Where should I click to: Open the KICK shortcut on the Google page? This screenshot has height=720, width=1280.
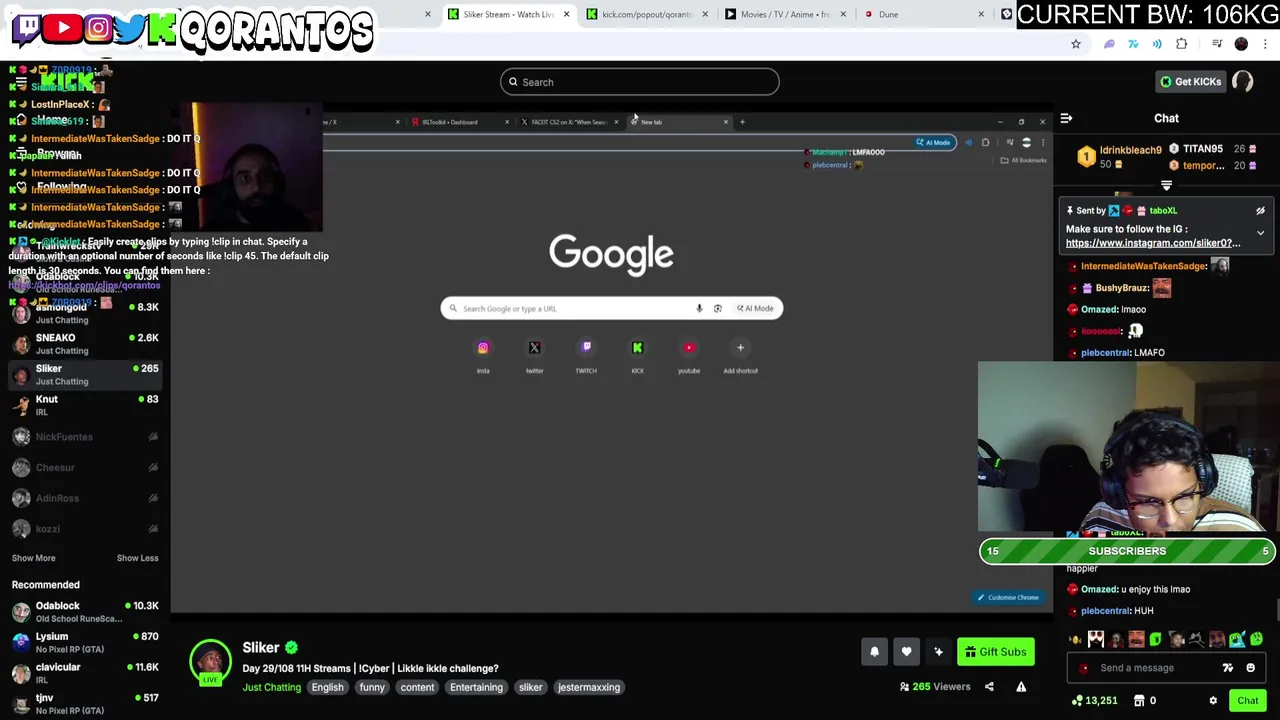click(x=637, y=348)
